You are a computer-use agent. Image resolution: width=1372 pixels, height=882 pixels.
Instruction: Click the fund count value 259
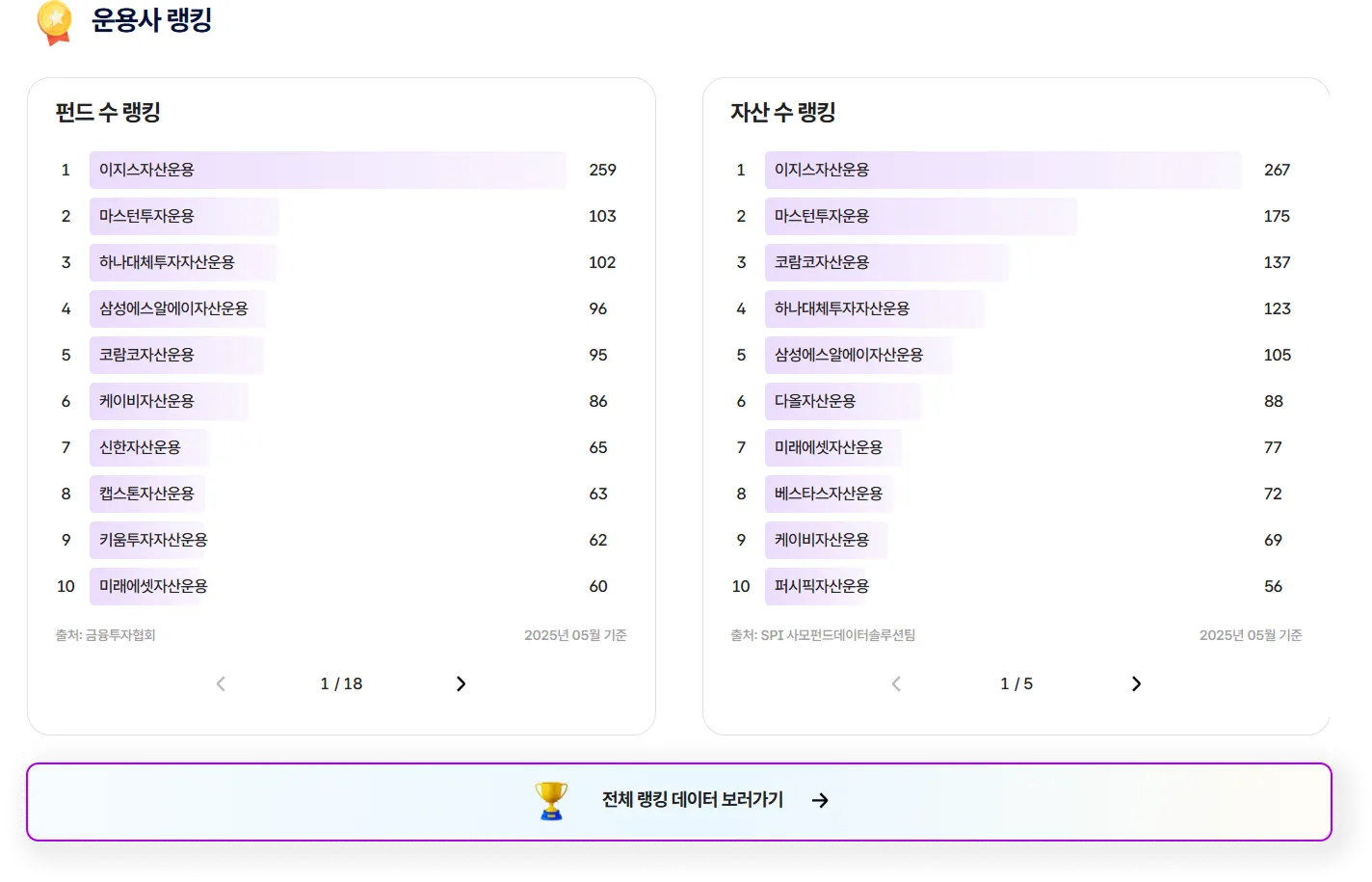(x=602, y=170)
